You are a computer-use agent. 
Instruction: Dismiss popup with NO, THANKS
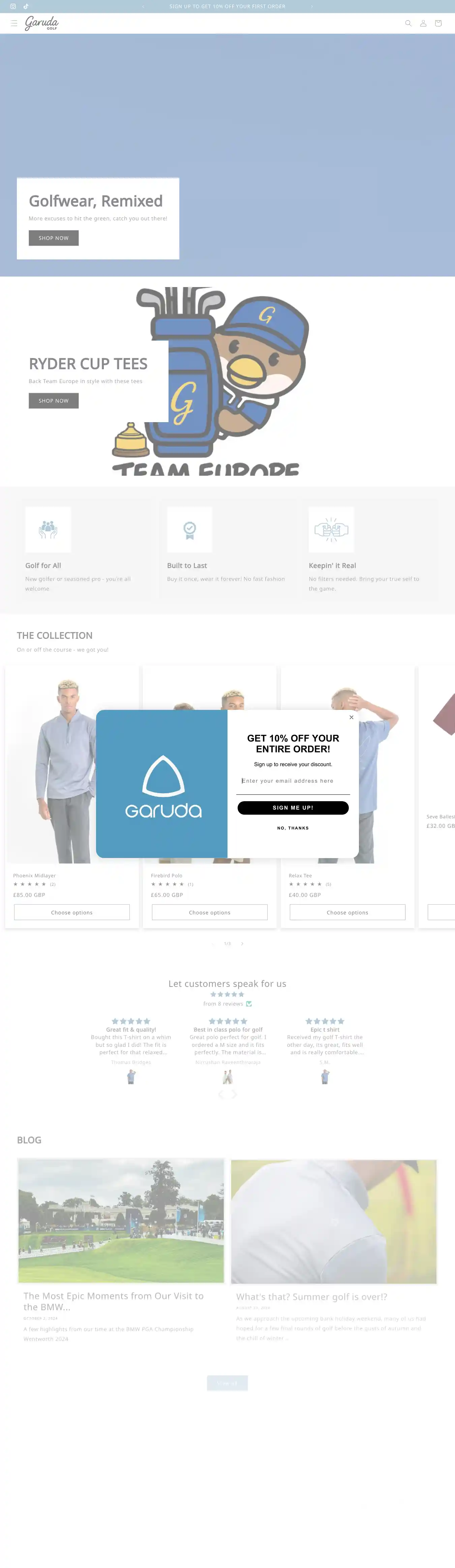(x=293, y=828)
